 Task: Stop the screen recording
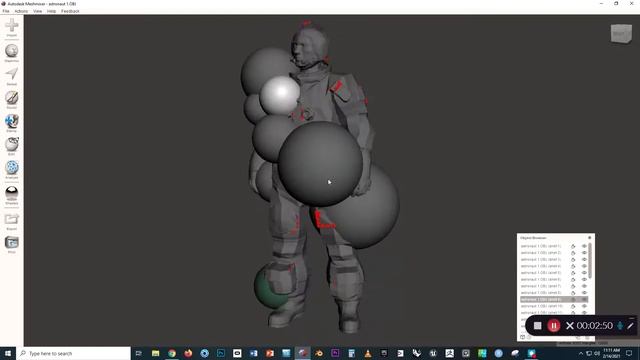[x=538, y=326]
